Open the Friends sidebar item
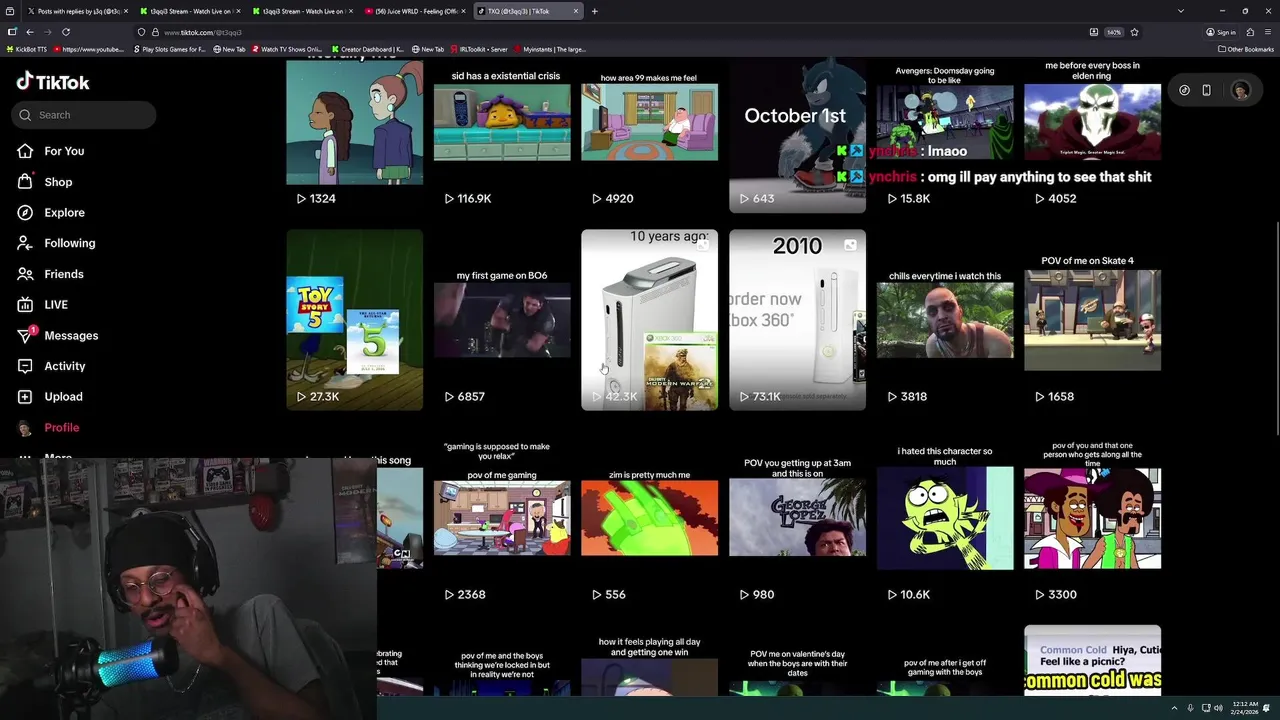This screenshot has height=720, width=1280. point(50,274)
